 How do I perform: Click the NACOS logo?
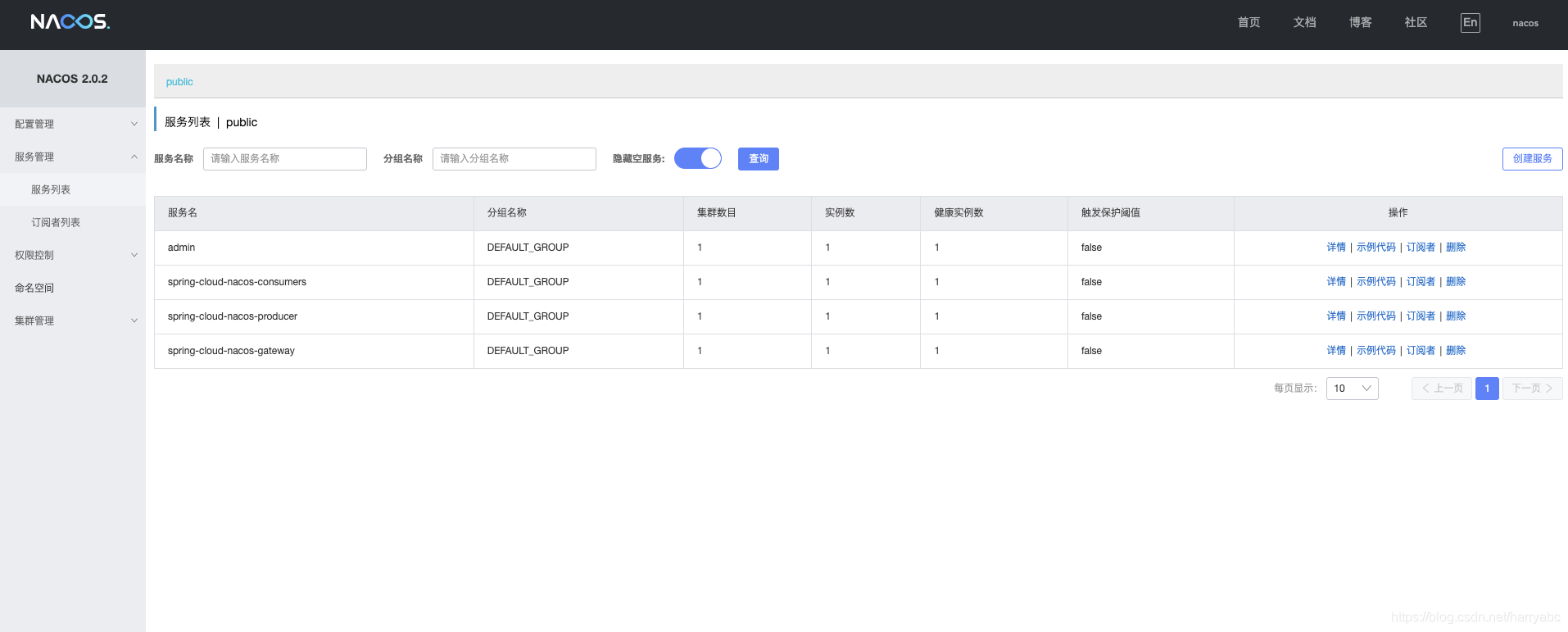pyautogui.click(x=70, y=22)
